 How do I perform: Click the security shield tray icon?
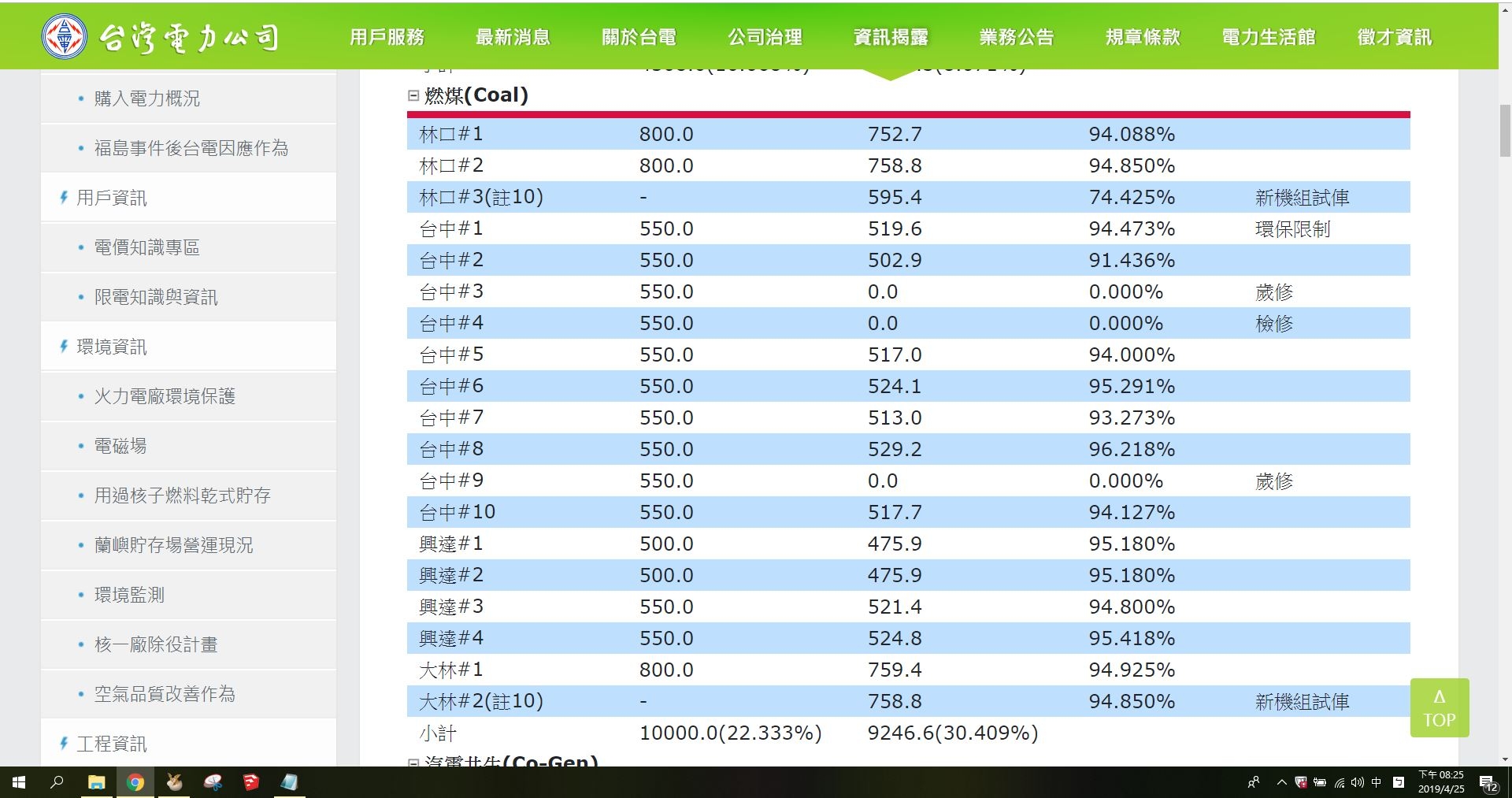(x=1301, y=782)
